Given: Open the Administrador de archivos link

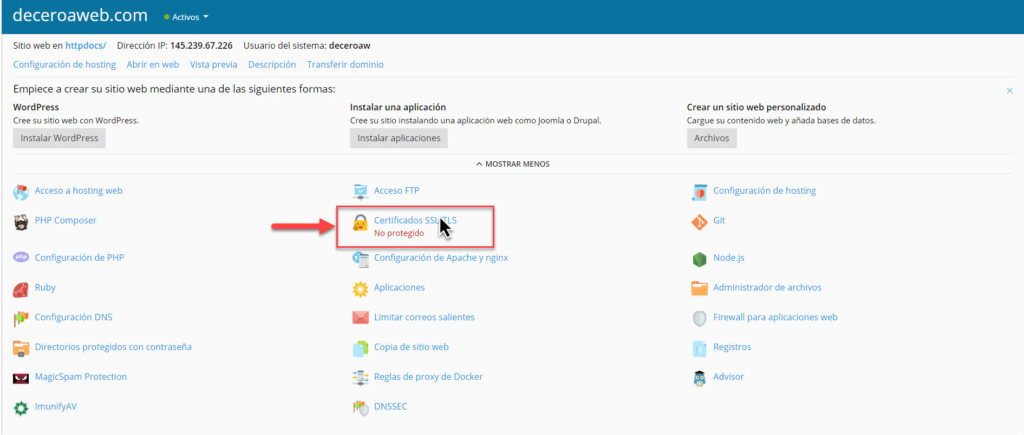Looking at the screenshot, I should tap(767, 287).
